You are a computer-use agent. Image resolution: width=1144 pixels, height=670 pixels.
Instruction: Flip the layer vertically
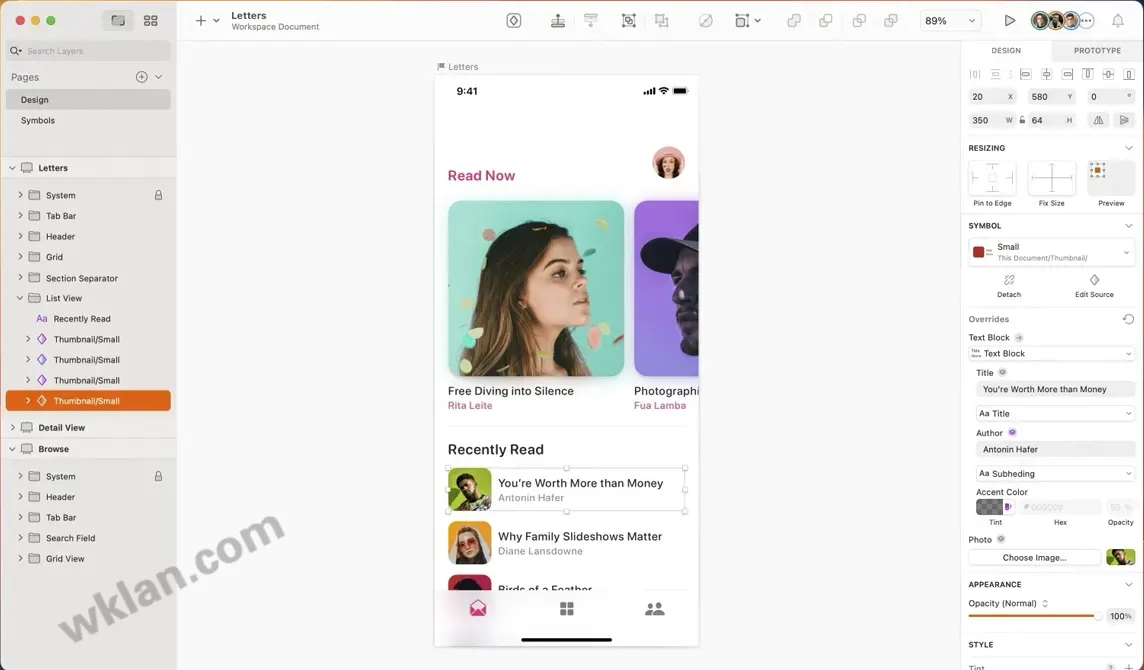point(1124,120)
